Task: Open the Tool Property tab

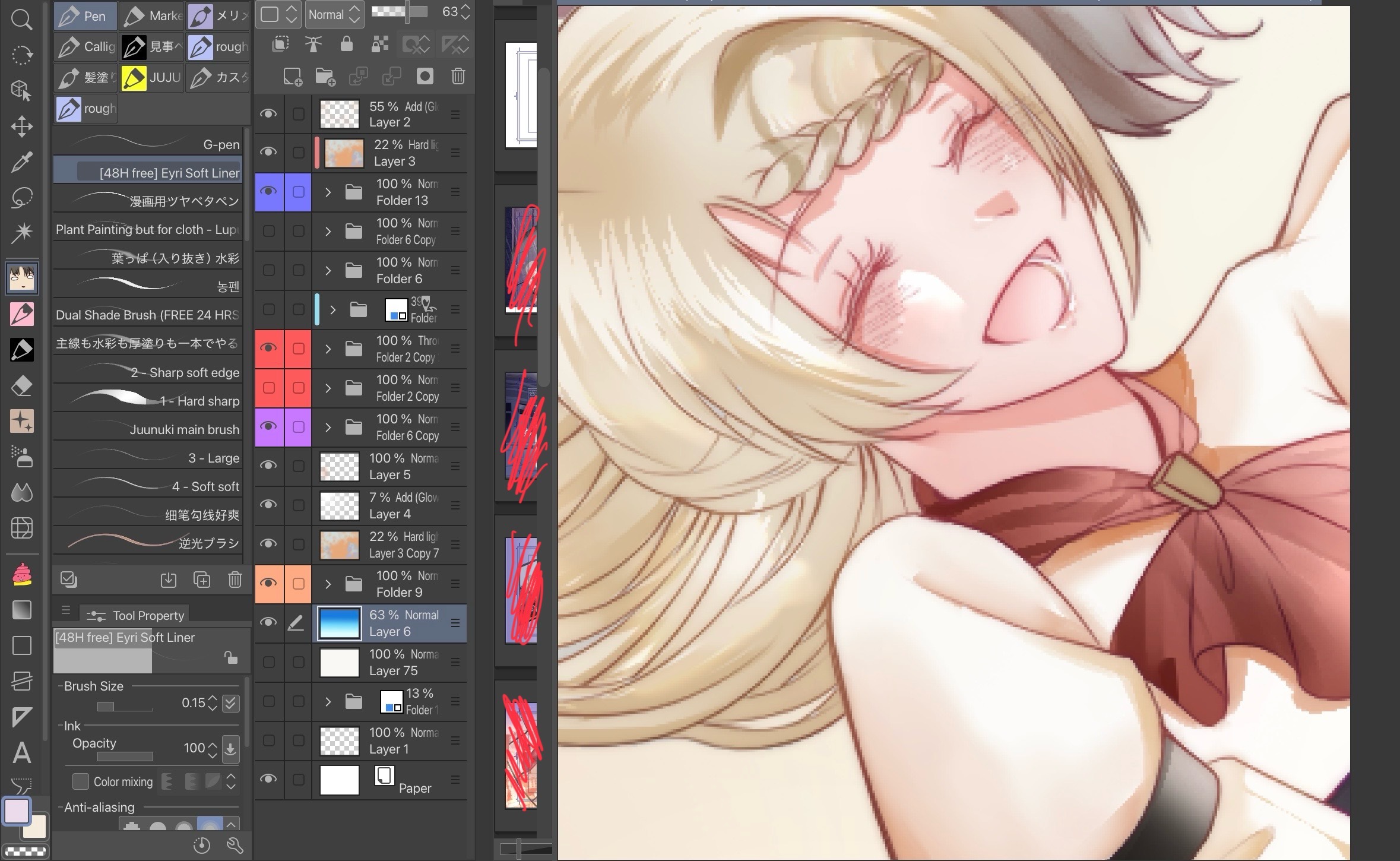Action: tap(137, 615)
